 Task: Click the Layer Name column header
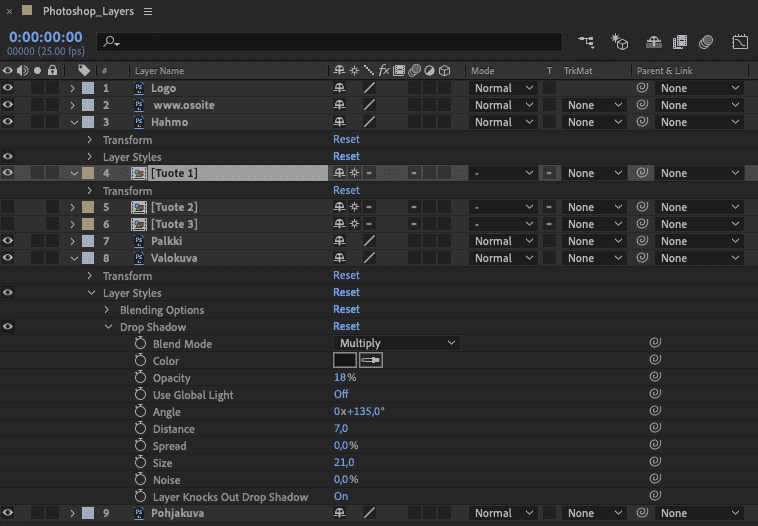coord(159,71)
